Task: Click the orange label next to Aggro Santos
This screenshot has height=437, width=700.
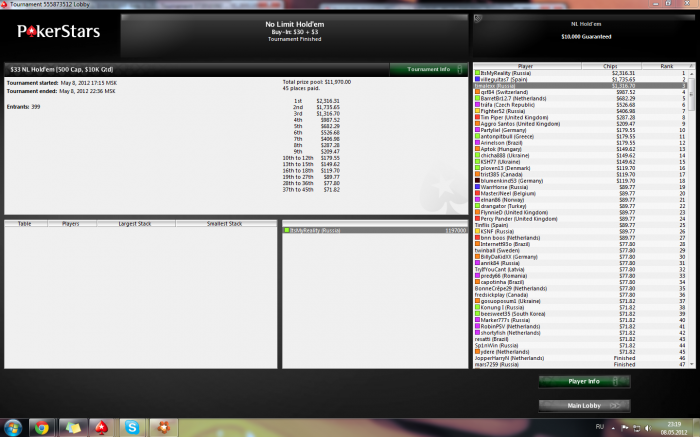Action: 477,124
